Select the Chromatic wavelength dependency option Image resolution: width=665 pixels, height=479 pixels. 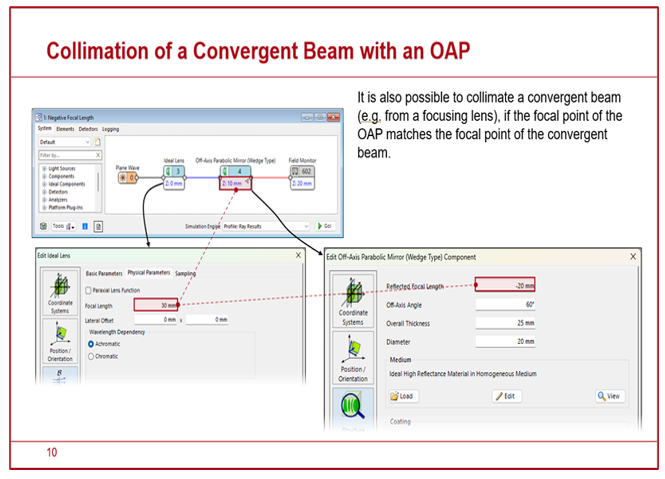[x=93, y=355]
